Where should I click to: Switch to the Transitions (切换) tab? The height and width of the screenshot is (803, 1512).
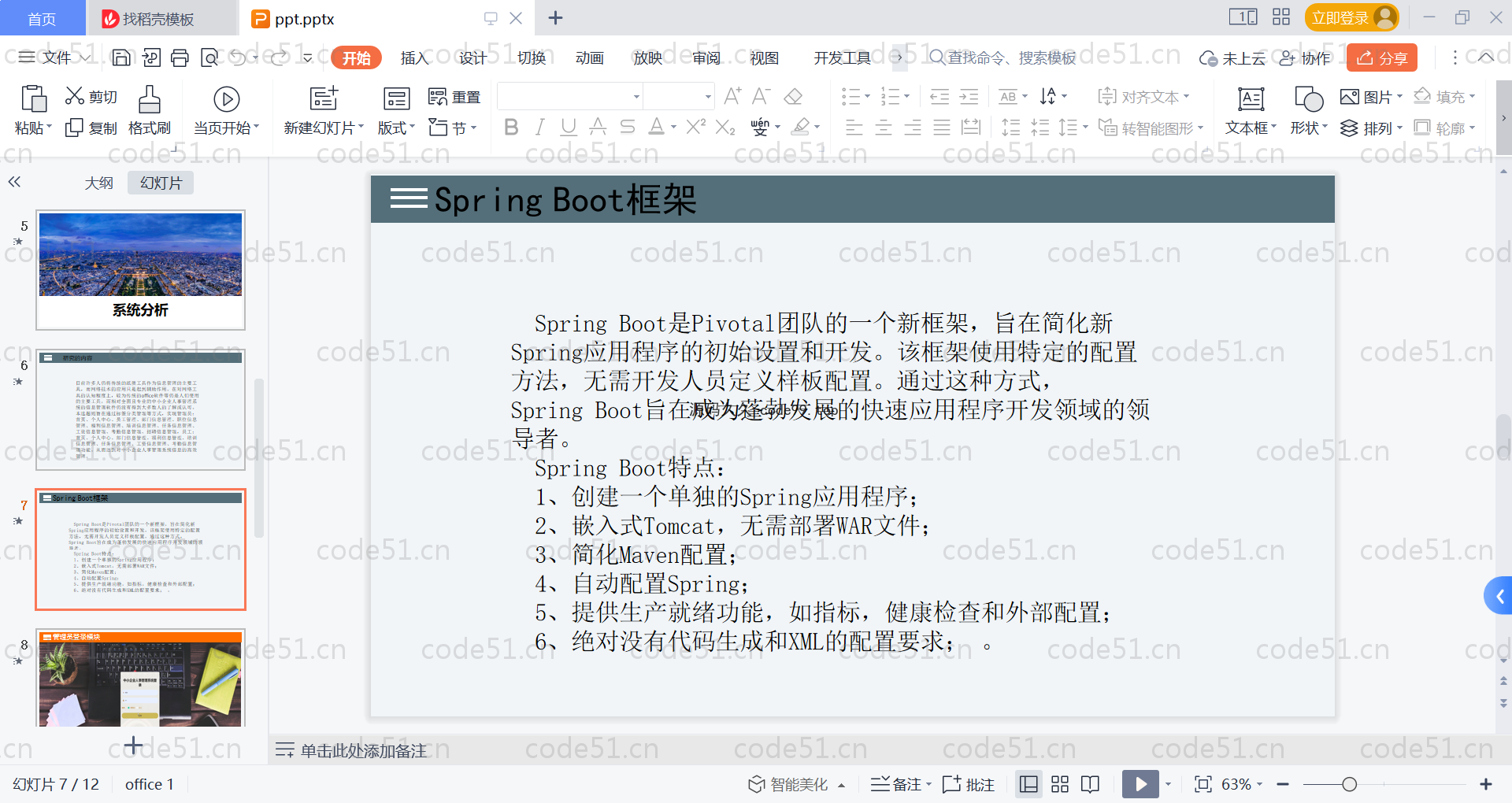(532, 57)
